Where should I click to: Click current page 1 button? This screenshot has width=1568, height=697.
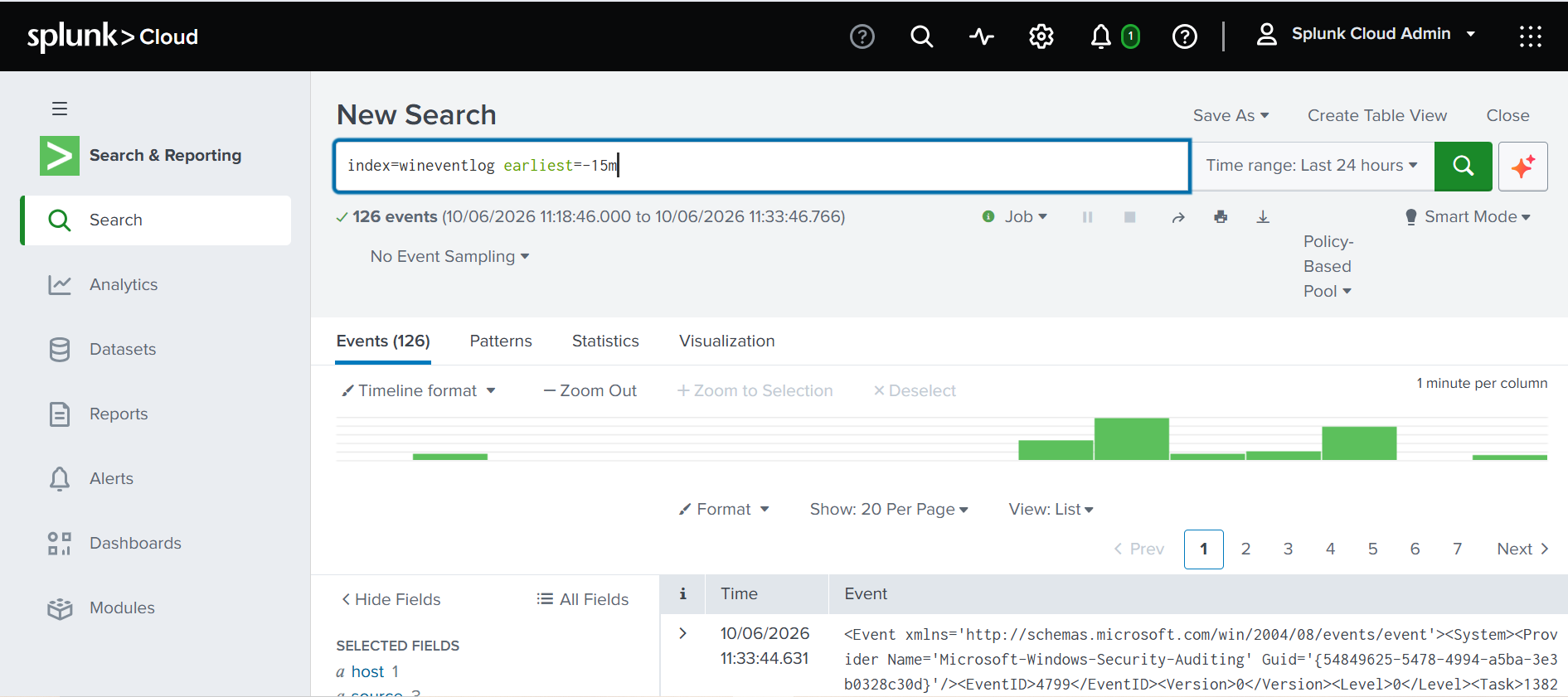[x=1204, y=549]
